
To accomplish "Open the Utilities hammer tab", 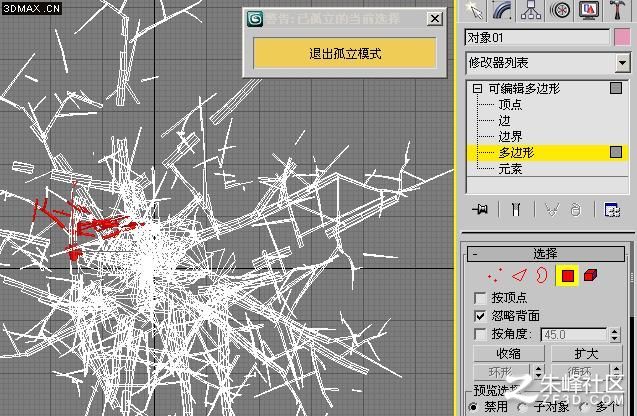I will [617, 10].
